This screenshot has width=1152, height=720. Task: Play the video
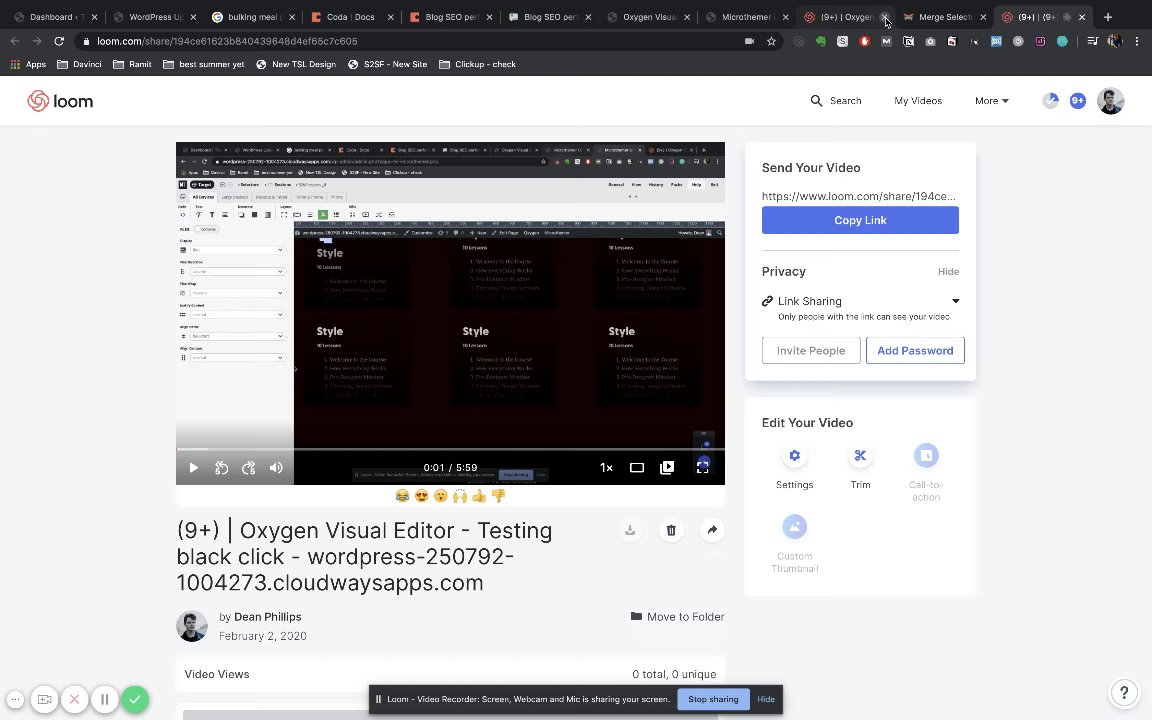coord(193,467)
